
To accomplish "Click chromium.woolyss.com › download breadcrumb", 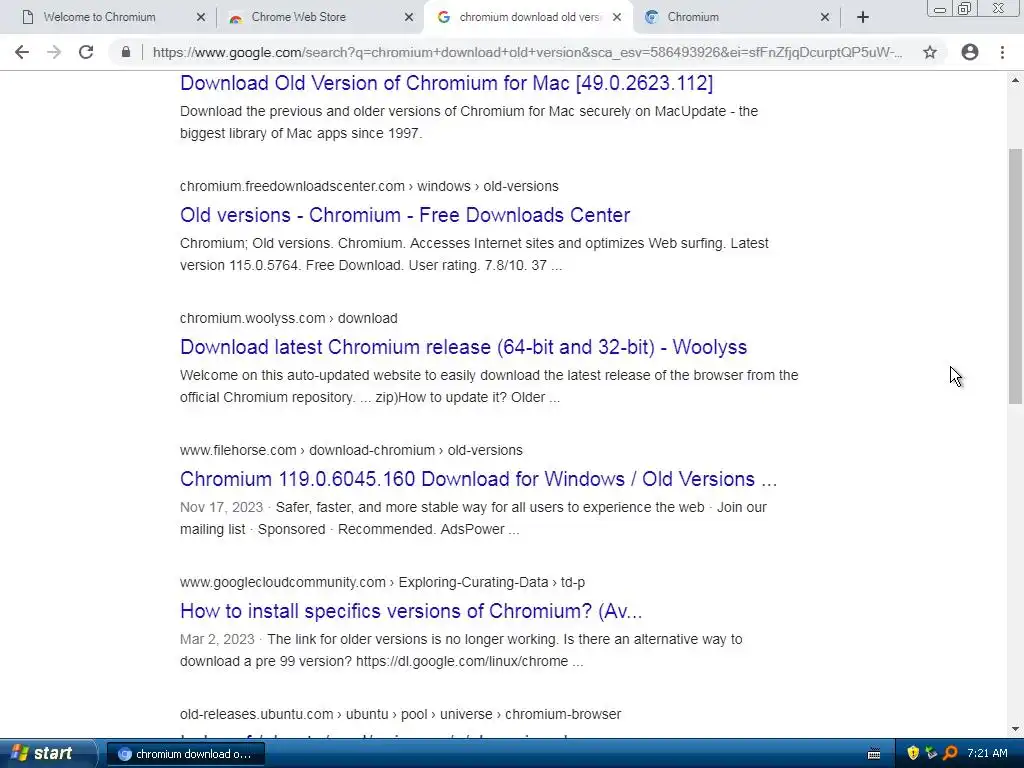I will (289, 318).
